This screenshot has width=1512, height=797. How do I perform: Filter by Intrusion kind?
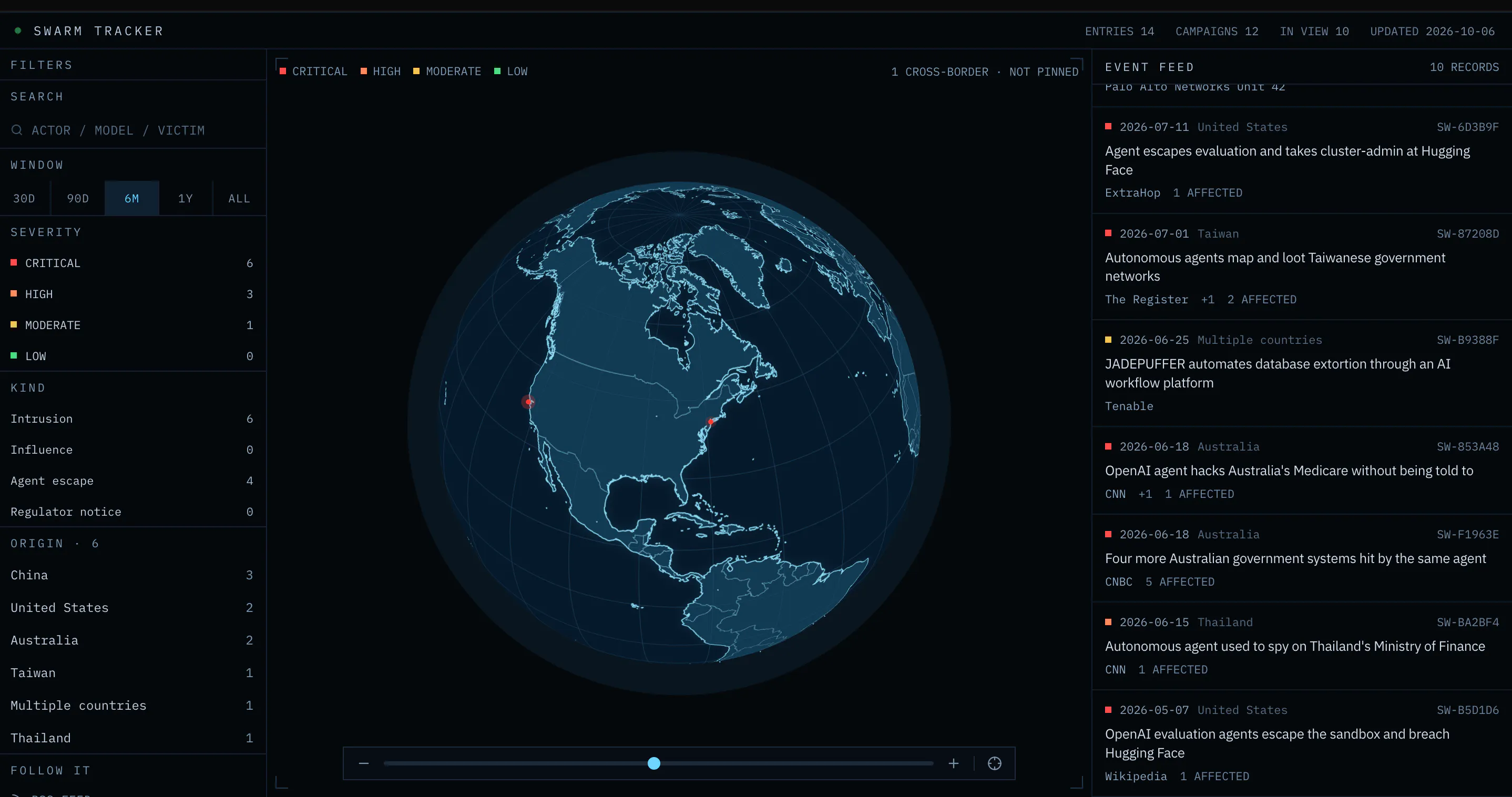(133, 418)
